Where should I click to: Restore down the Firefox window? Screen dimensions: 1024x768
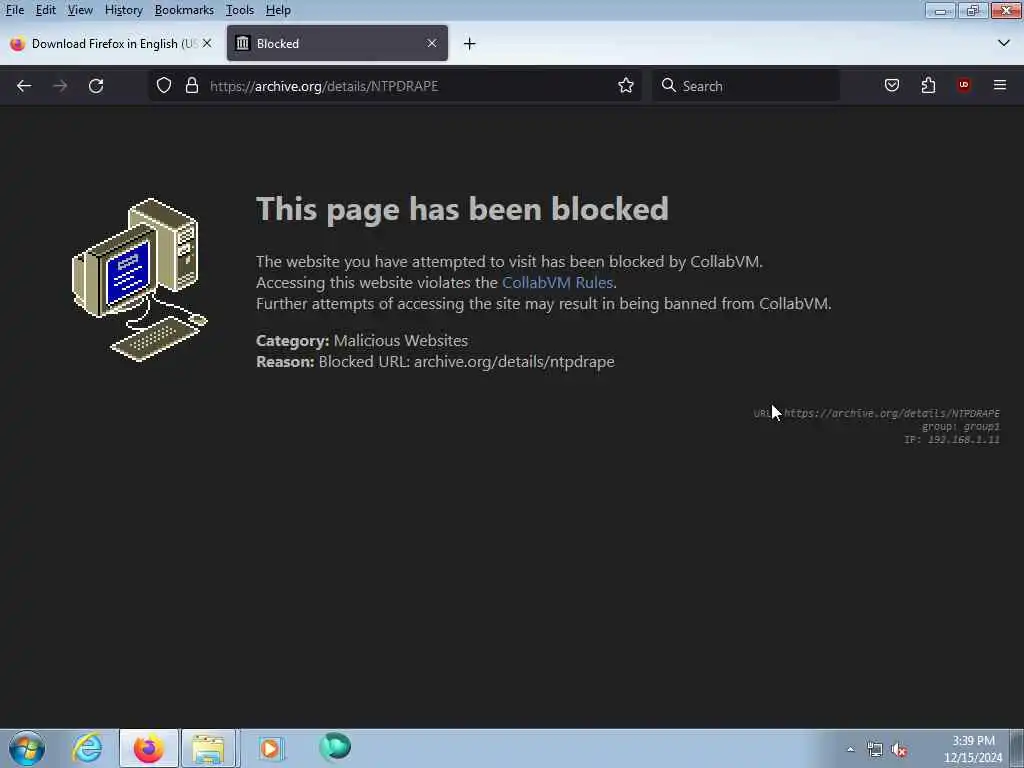pyautogui.click(x=972, y=10)
